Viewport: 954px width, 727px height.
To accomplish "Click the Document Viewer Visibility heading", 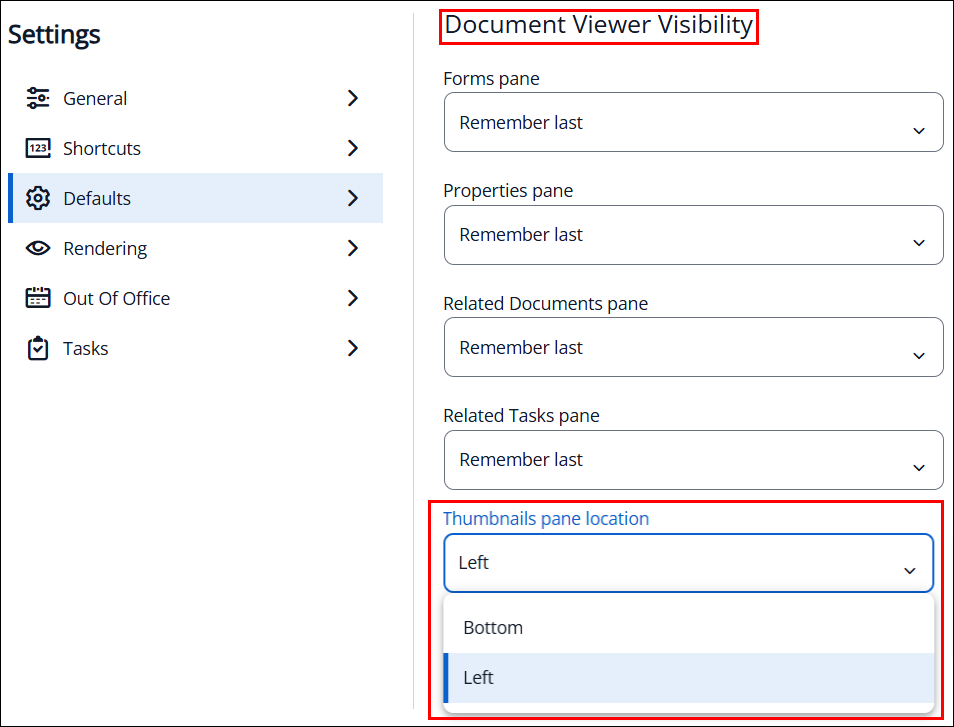I will (x=599, y=25).
